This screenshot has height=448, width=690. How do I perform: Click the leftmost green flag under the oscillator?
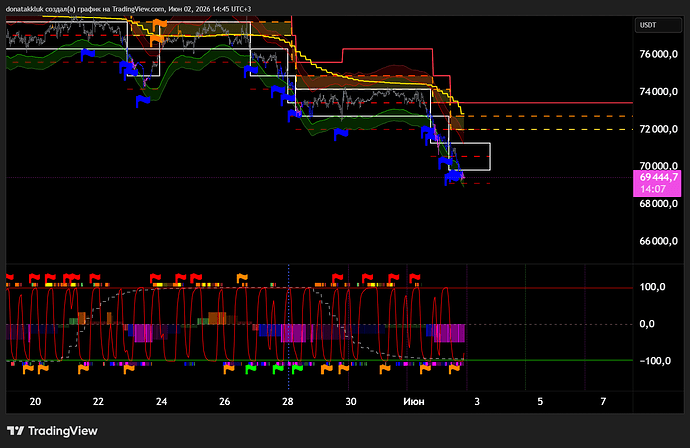pyautogui.click(x=250, y=369)
